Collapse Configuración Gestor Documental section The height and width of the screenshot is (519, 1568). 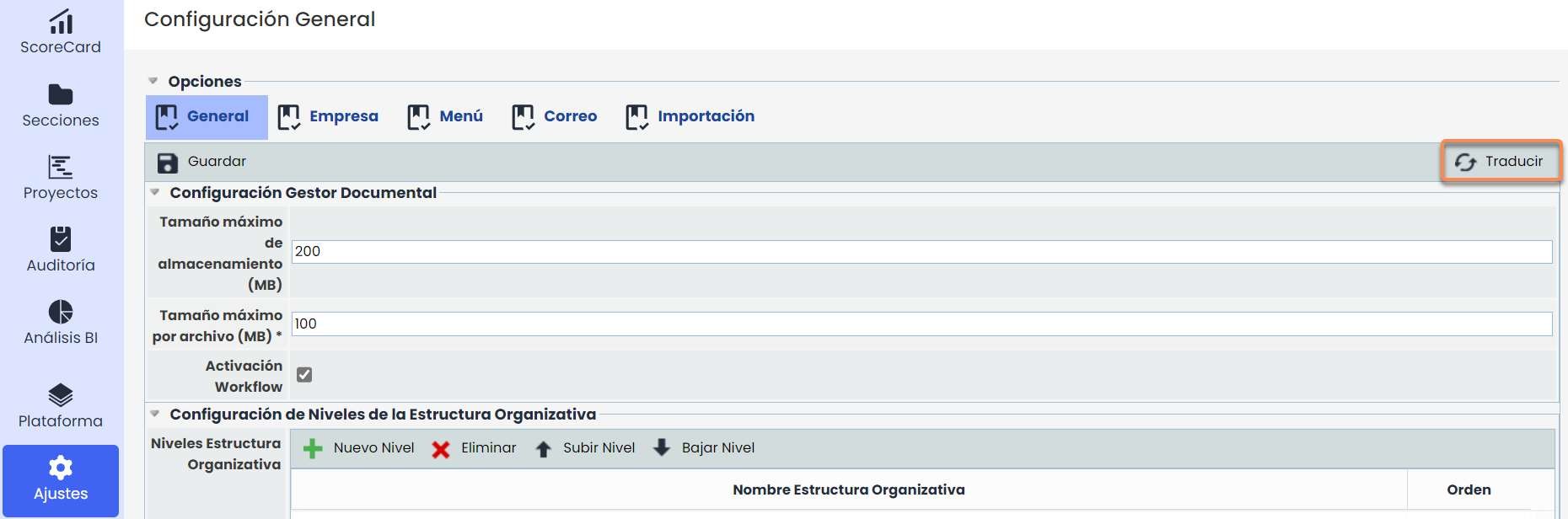click(x=155, y=192)
